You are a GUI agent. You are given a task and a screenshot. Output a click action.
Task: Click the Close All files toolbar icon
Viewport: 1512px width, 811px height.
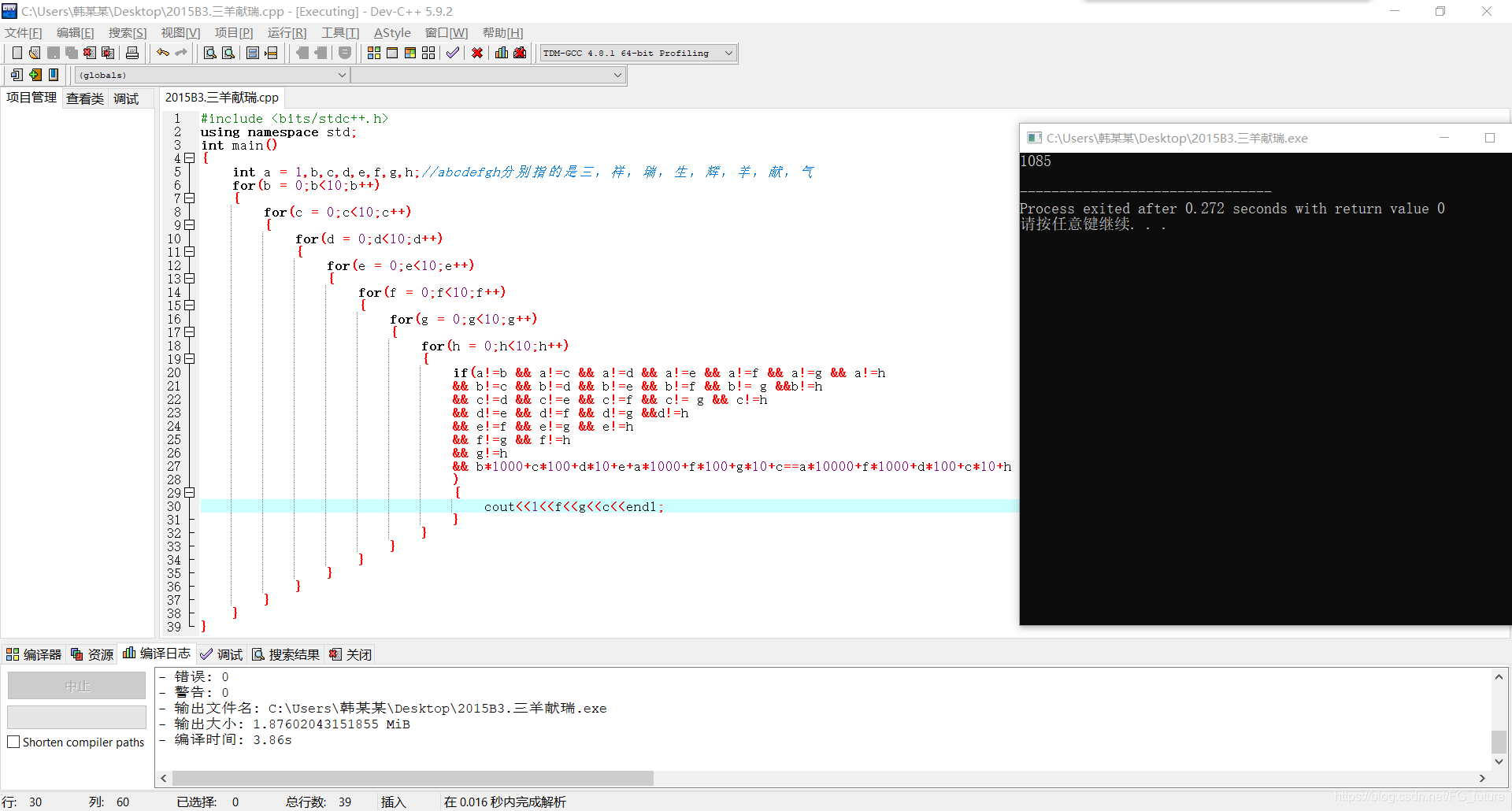108,53
